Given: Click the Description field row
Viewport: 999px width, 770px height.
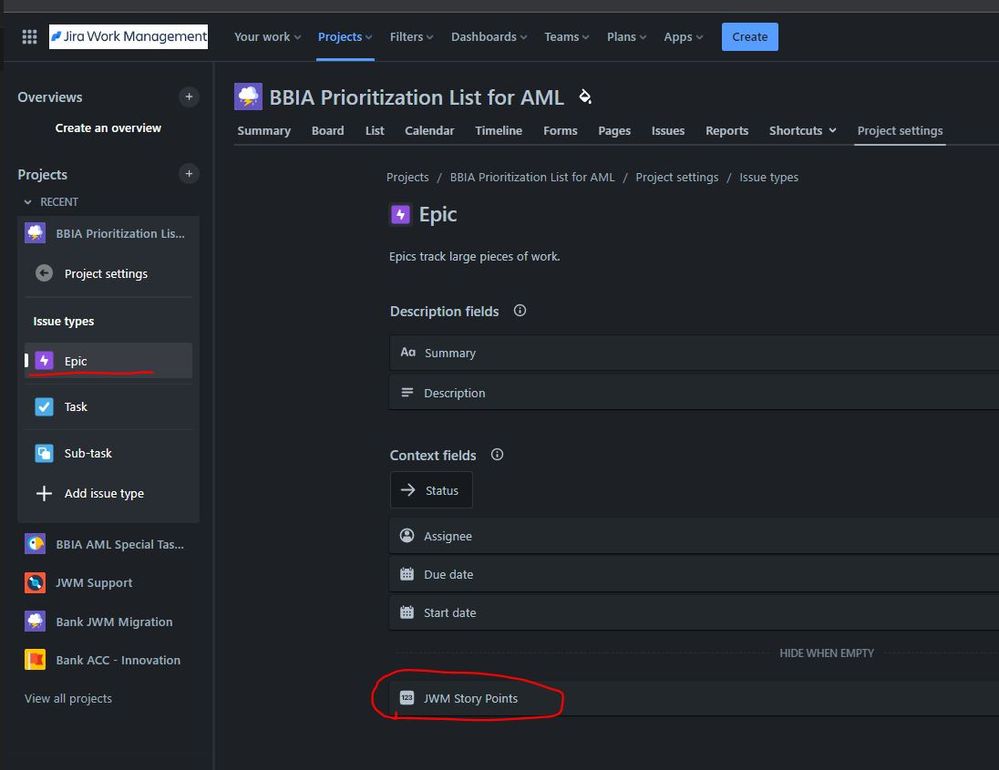Looking at the screenshot, I should tap(694, 392).
